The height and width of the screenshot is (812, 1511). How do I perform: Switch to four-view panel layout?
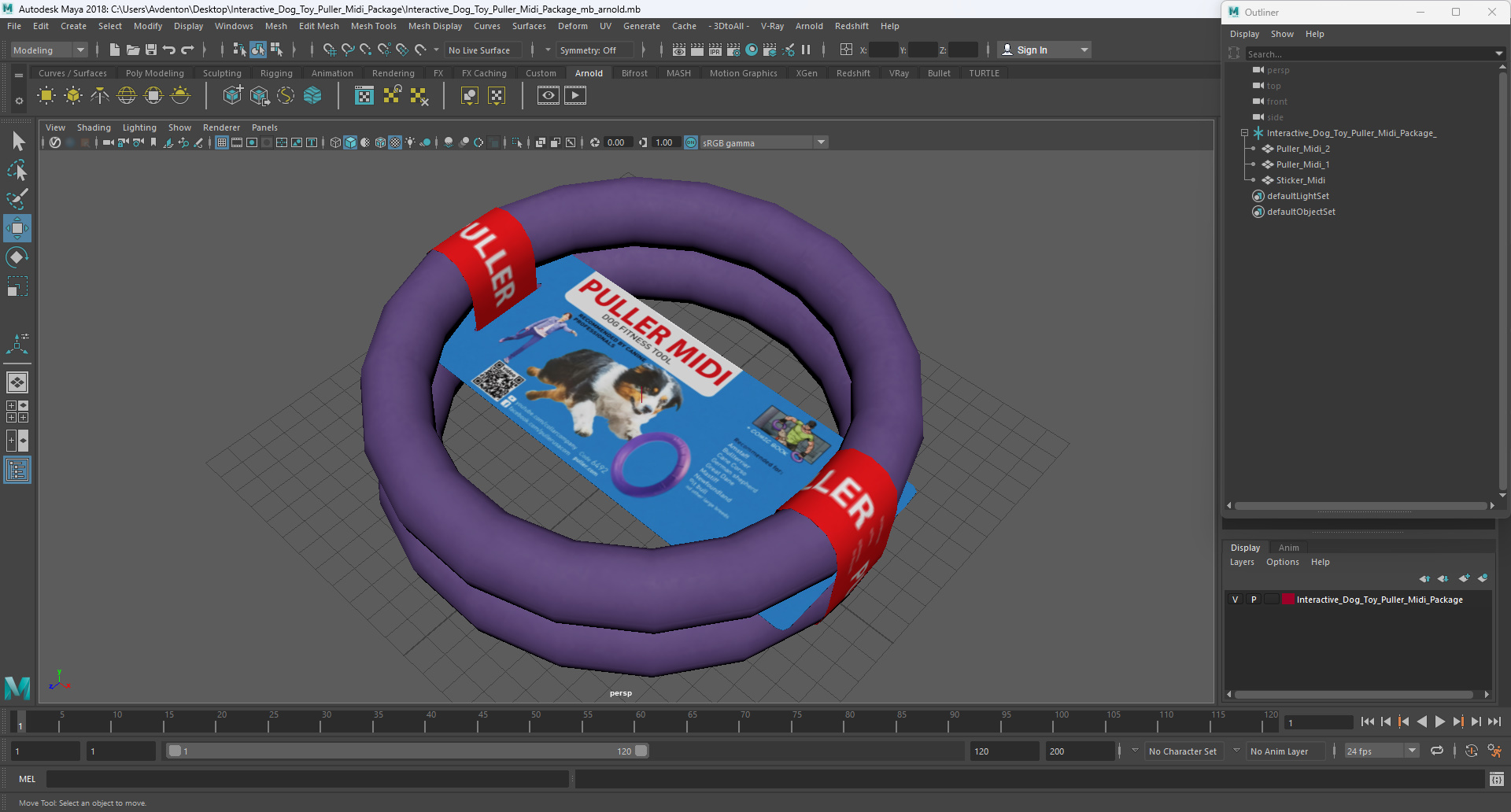pyautogui.click(x=17, y=412)
